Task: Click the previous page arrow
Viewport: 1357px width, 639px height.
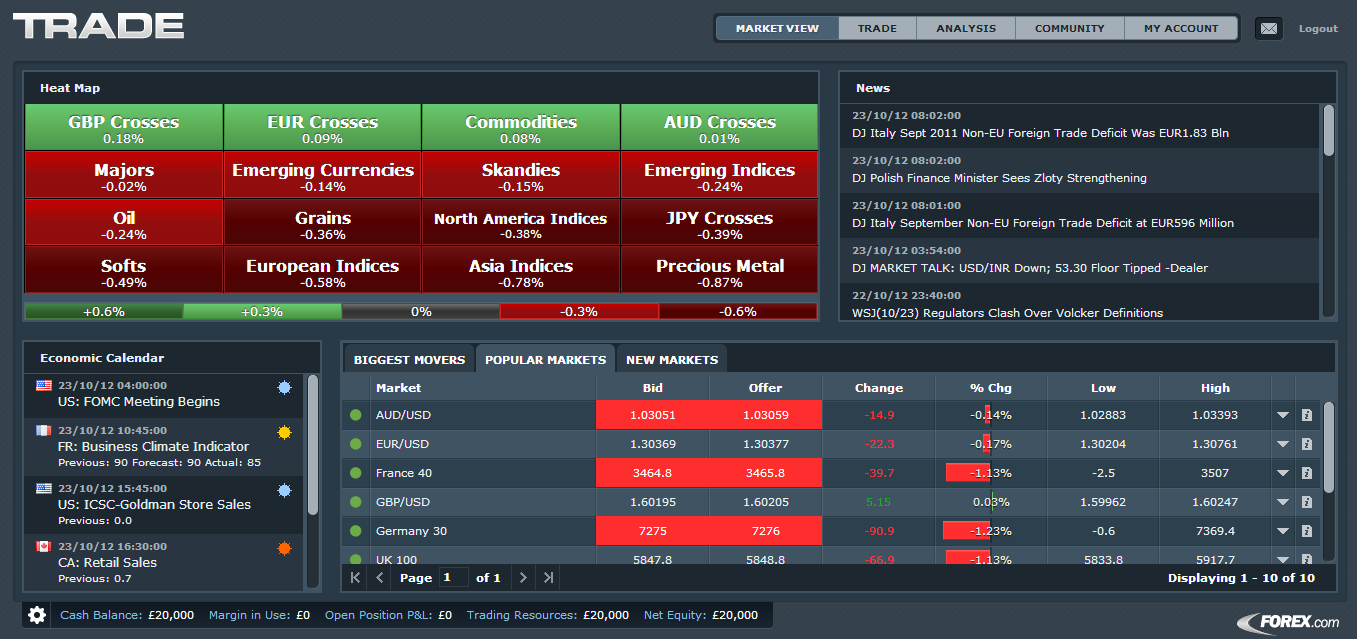Action: [x=380, y=577]
